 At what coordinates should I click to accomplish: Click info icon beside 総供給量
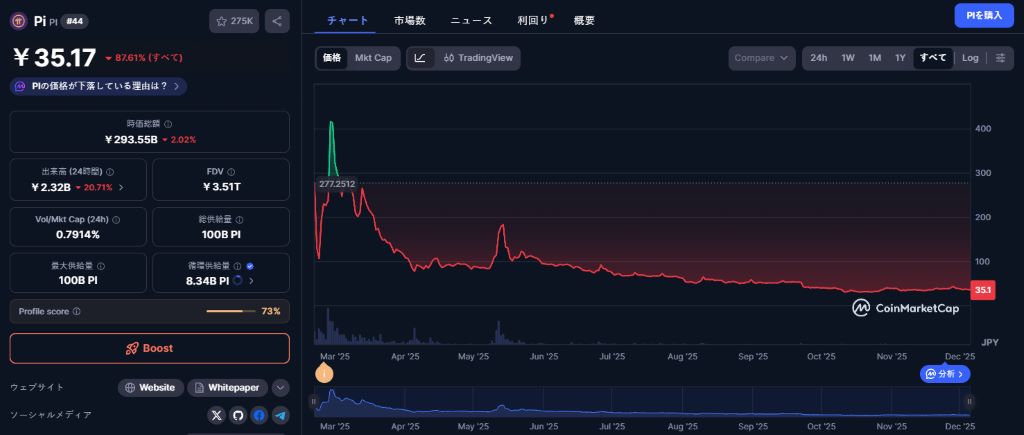[x=240, y=220]
